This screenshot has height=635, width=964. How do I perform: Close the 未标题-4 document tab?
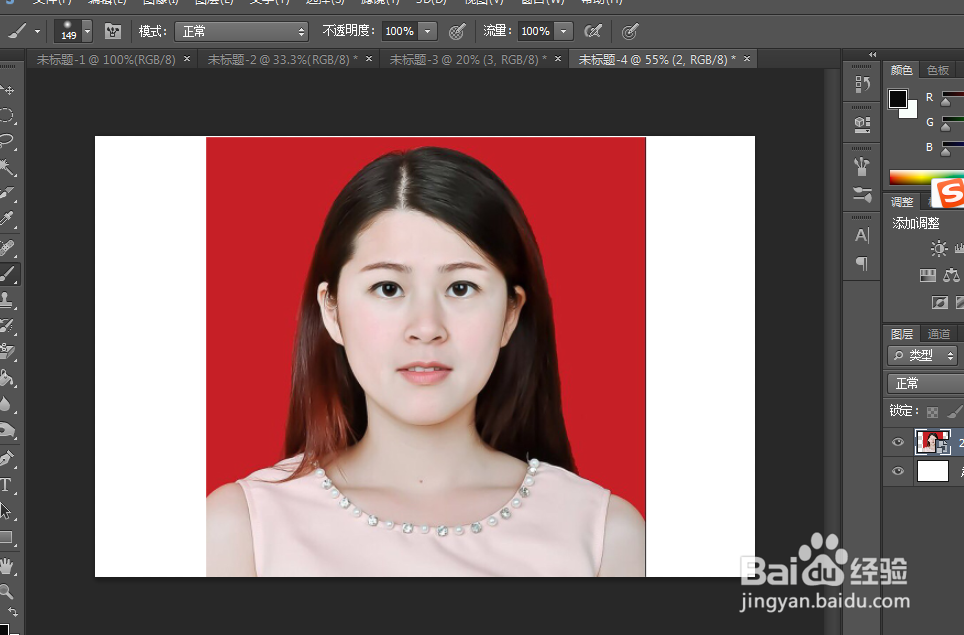pos(747,58)
